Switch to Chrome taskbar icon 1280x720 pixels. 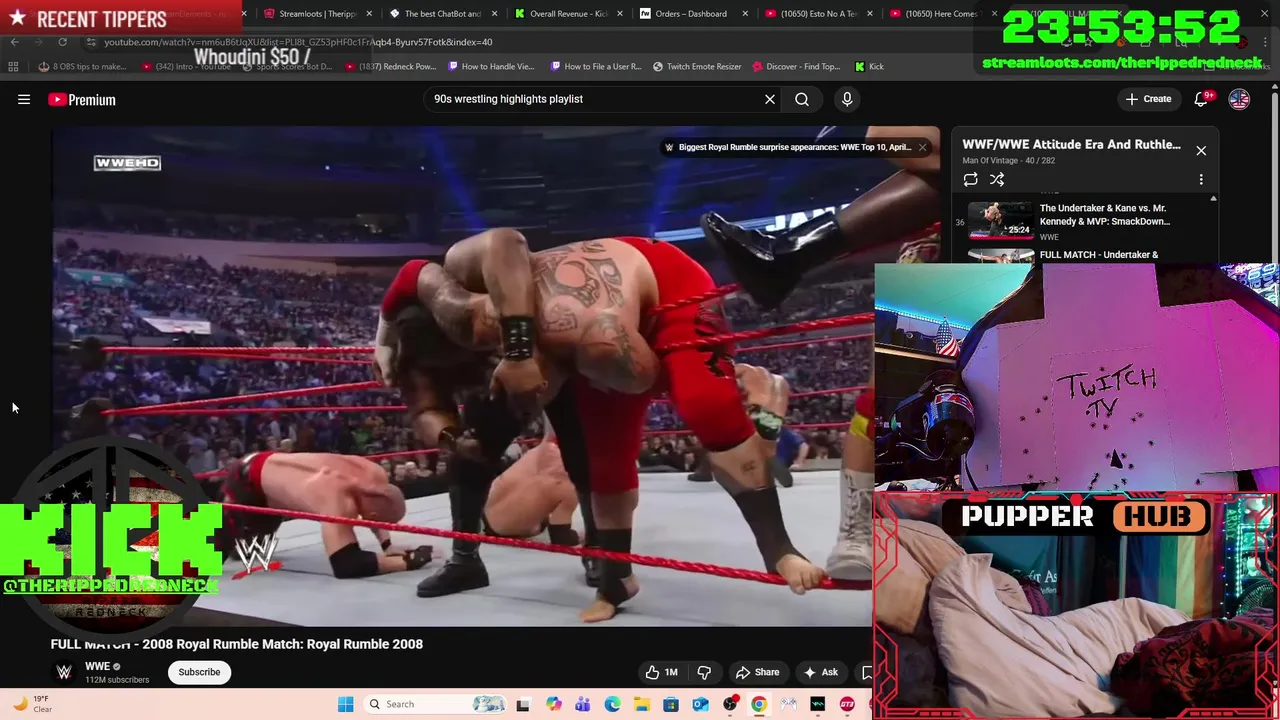click(x=759, y=704)
